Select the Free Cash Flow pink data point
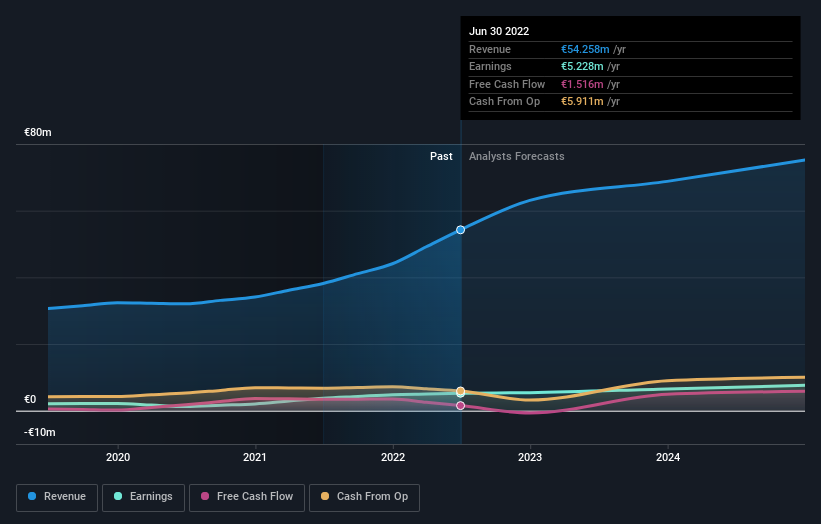The width and height of the screenshot is (821, 524). [460, 406]
